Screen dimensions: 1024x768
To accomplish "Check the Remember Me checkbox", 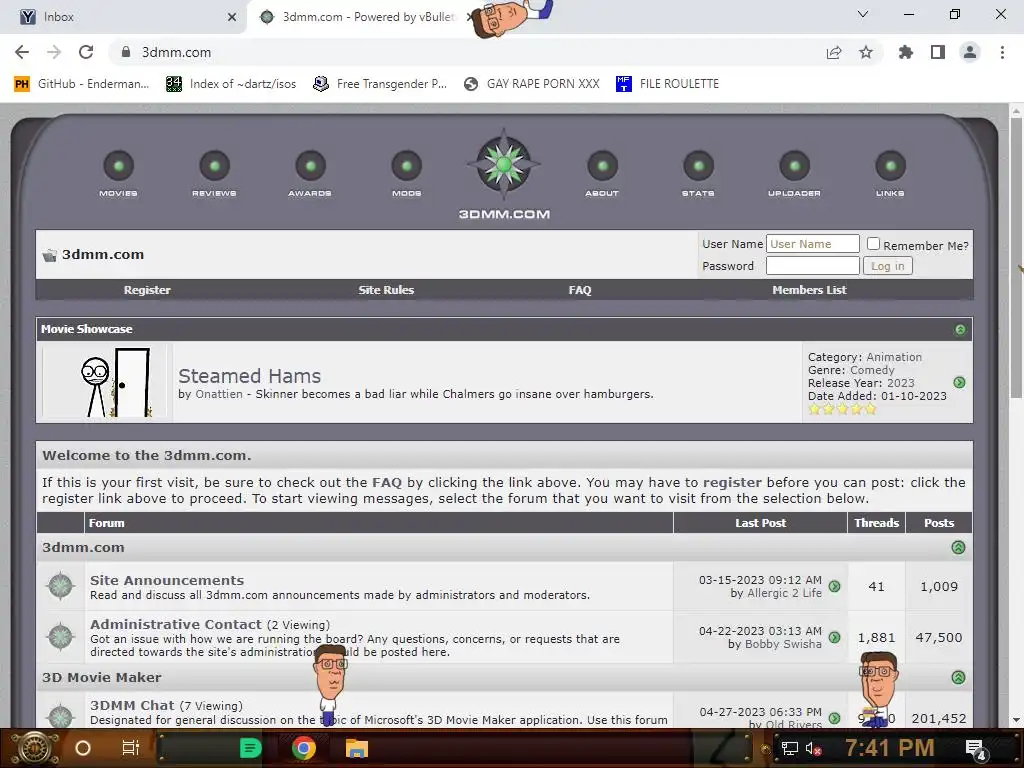I will click(873, 244).
